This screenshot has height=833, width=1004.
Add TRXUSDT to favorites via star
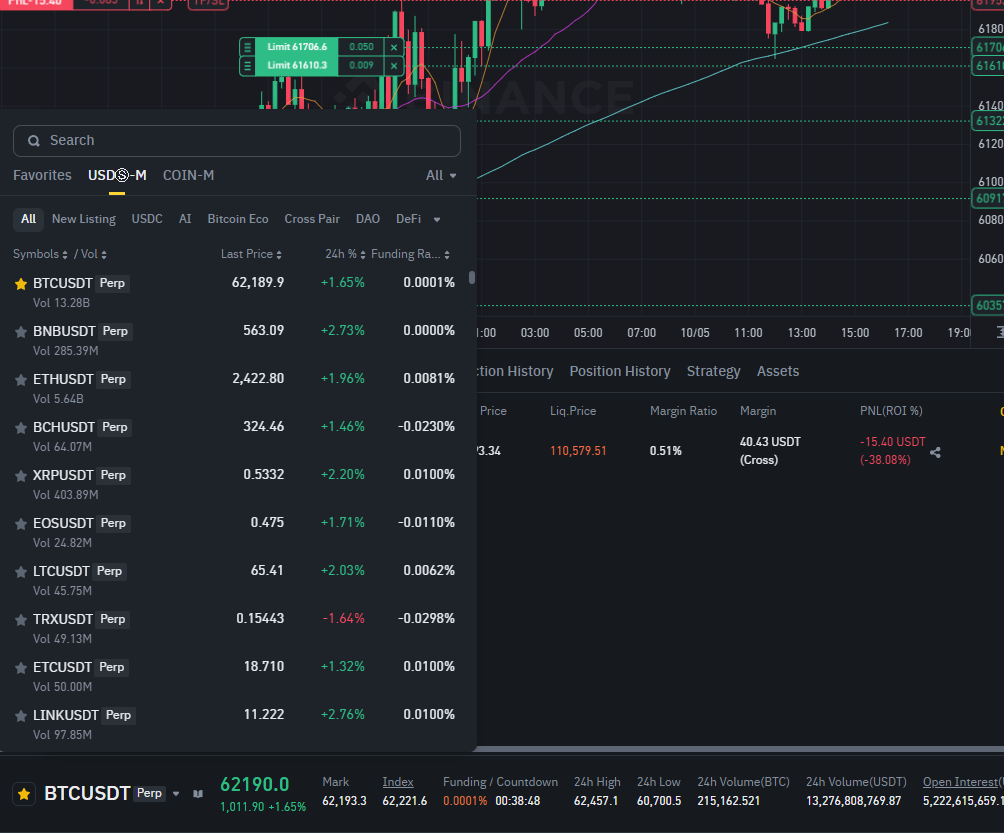(x=21, y=620)
